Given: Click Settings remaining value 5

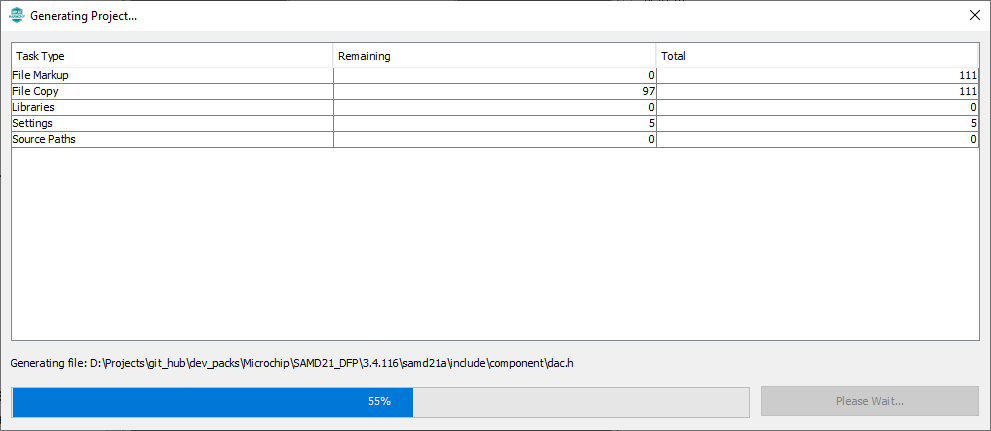Looking at the screenshot, I should pyautogui.click(x=652, y=123).
